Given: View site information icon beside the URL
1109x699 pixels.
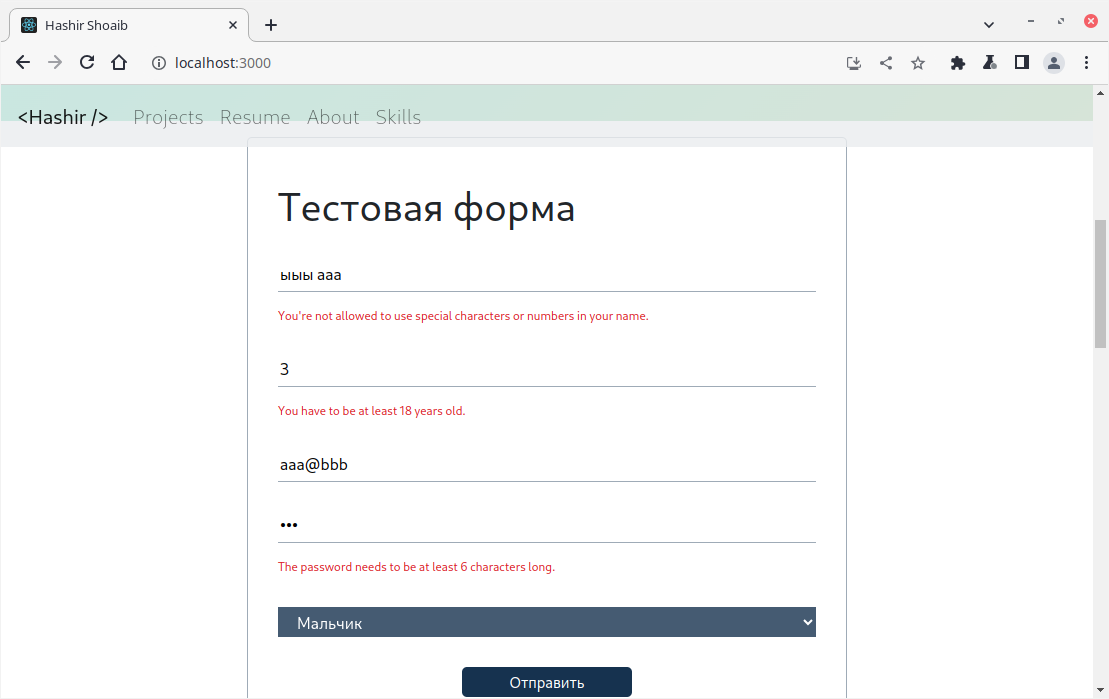Looking at the screenshot, I should coord(159,63).
